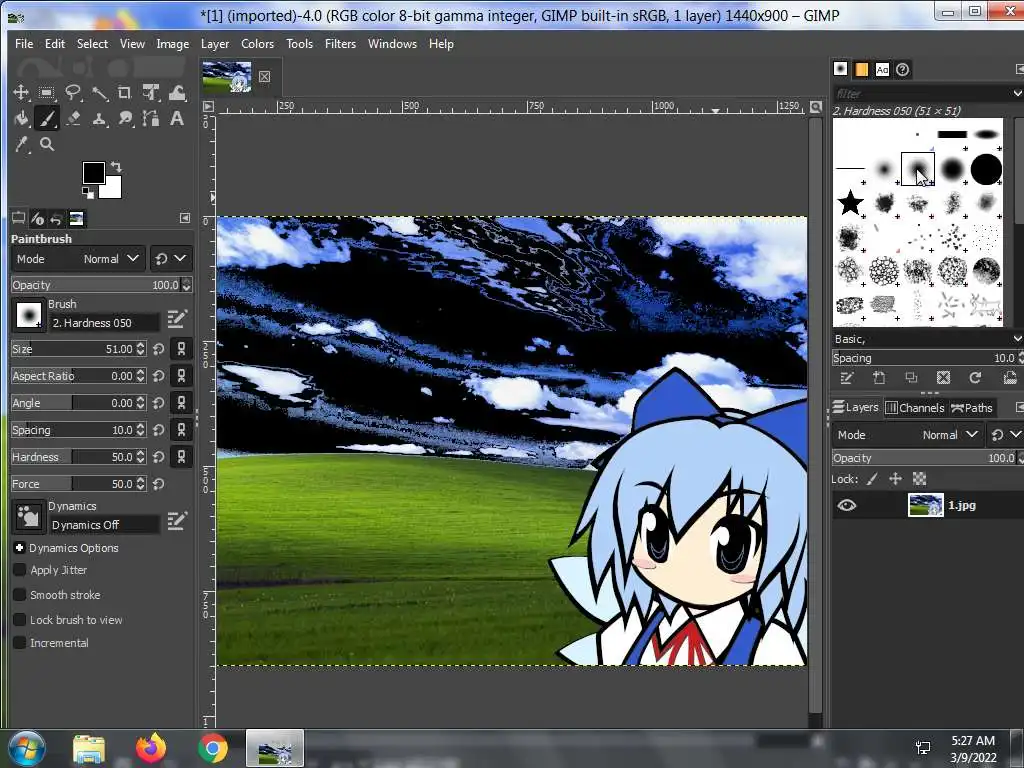Open paint mode group switch dropdown
The width and height of the screenshot is (1024, 768).
170,259
